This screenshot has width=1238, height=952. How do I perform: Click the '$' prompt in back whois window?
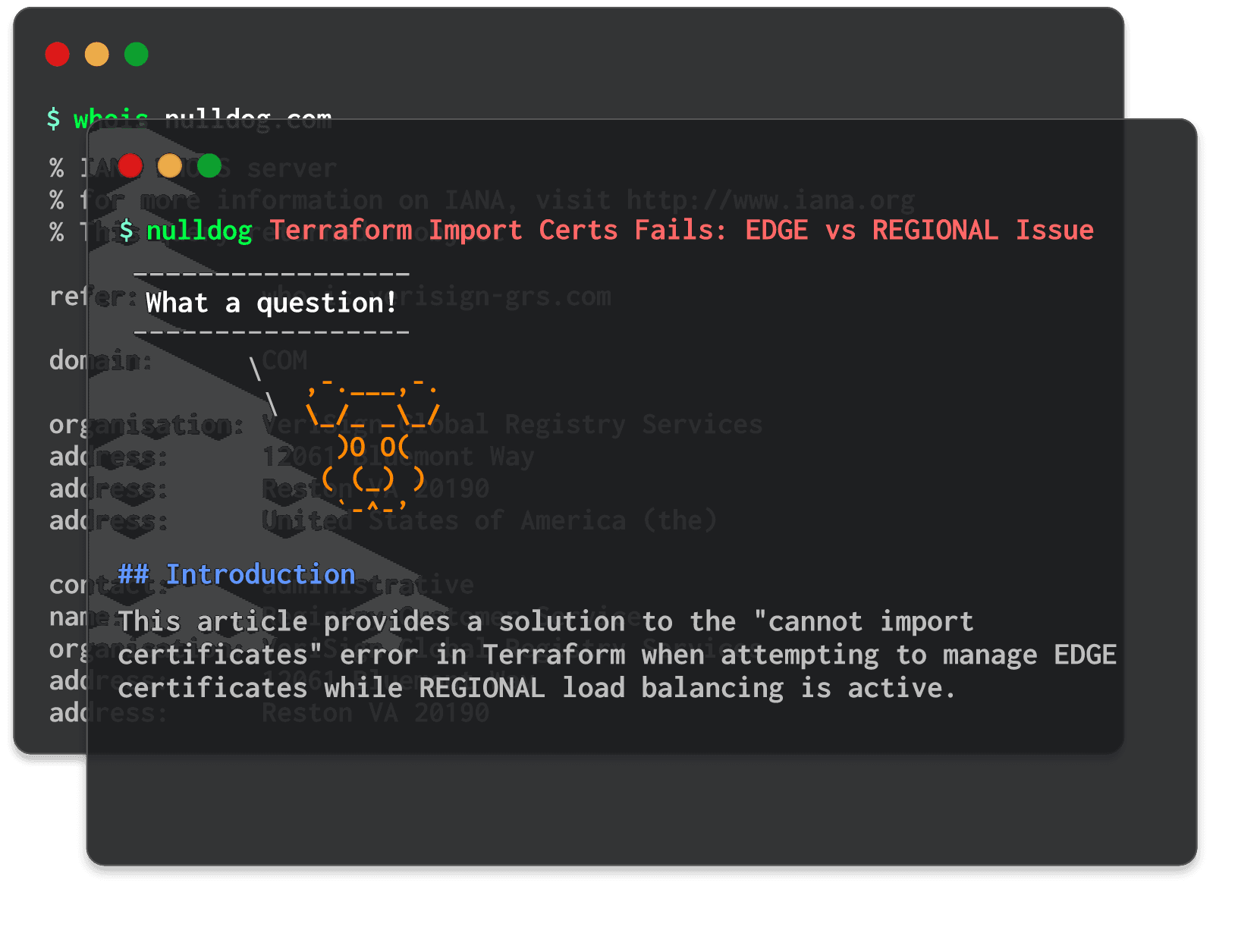pos(53,118)
